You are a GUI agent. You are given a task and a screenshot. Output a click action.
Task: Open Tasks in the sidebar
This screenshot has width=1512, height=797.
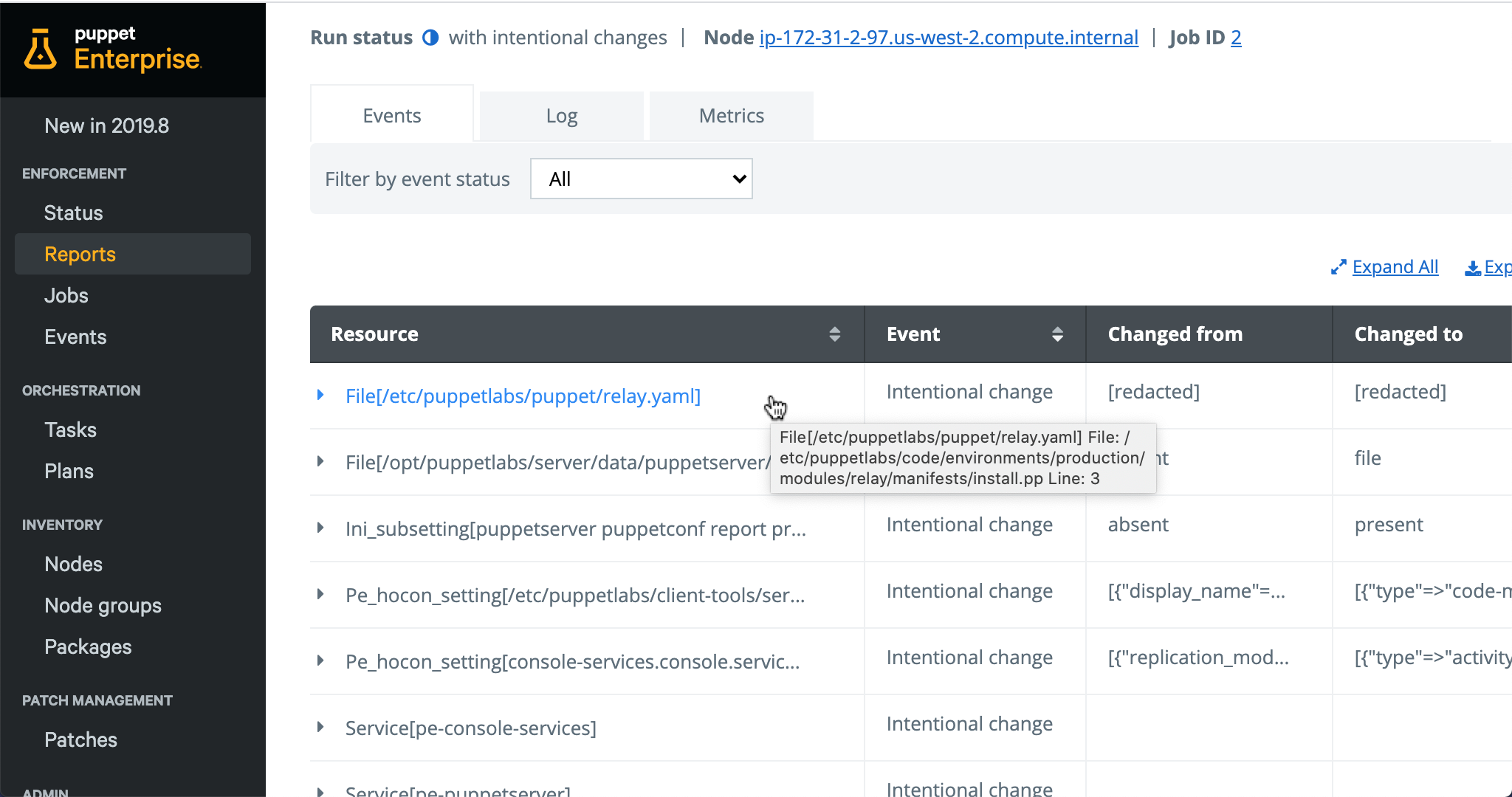coord(70,429)
